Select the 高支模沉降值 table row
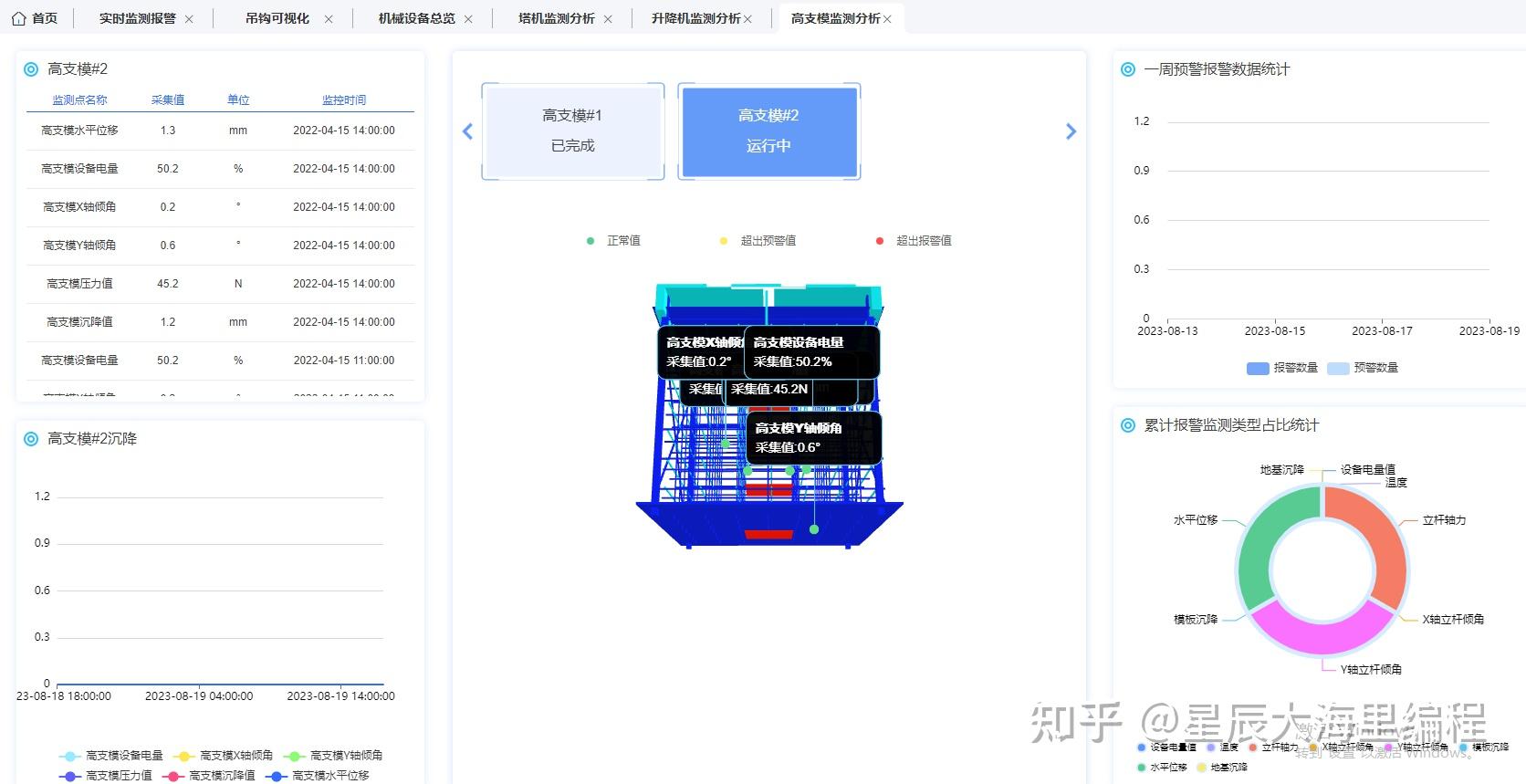This screenshot has width=1526, height=784. tap(220, 322)
